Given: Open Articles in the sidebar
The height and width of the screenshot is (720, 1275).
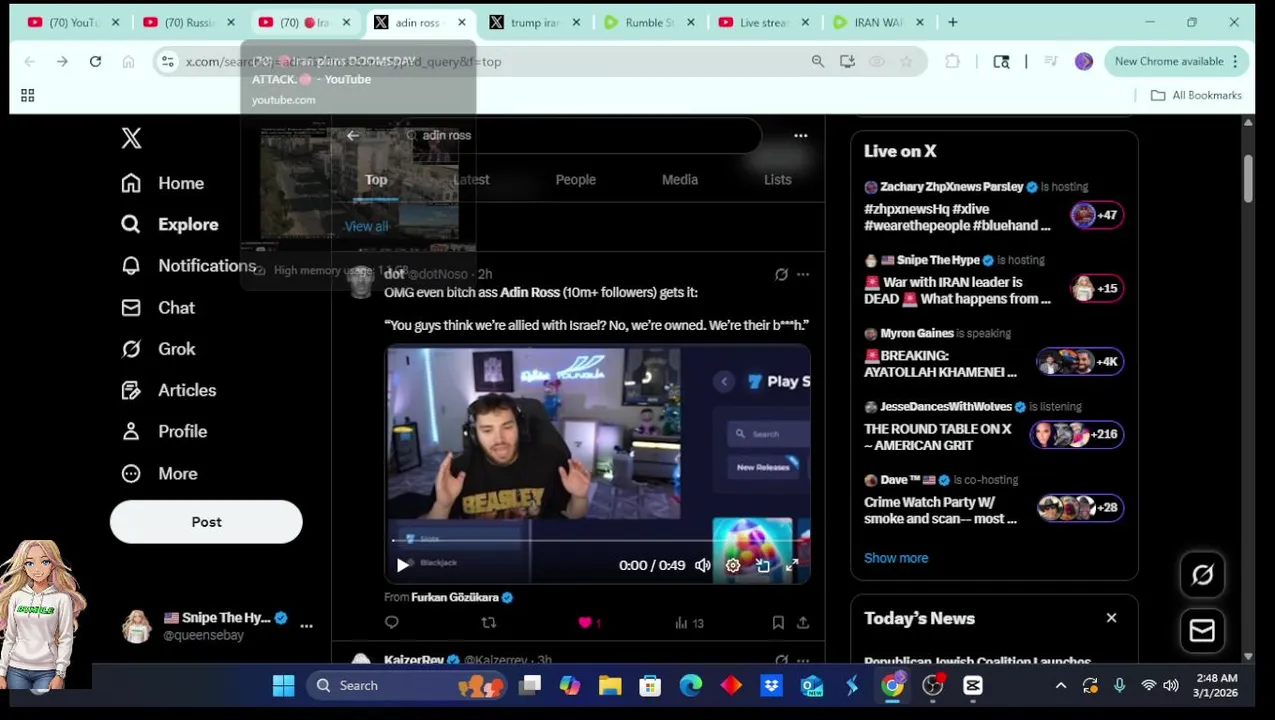Looking at the screenshot, I should pos(168,390).
